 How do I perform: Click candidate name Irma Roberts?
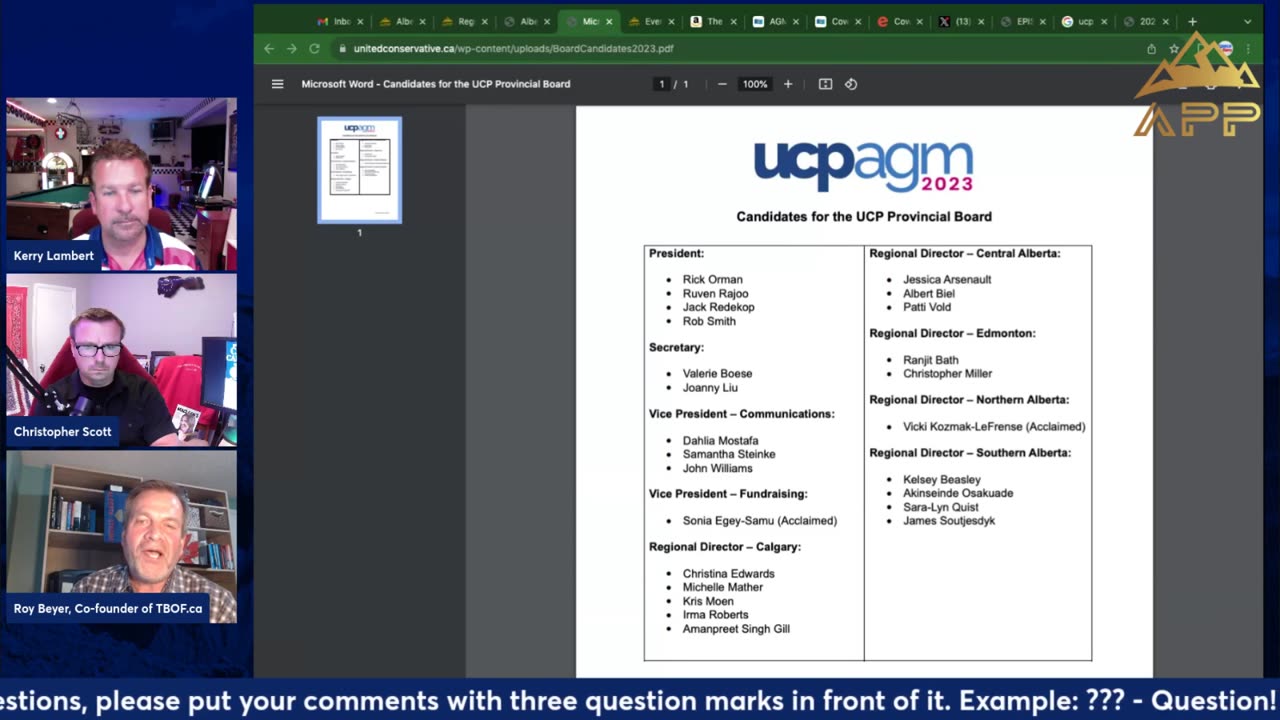click(715, 615)
